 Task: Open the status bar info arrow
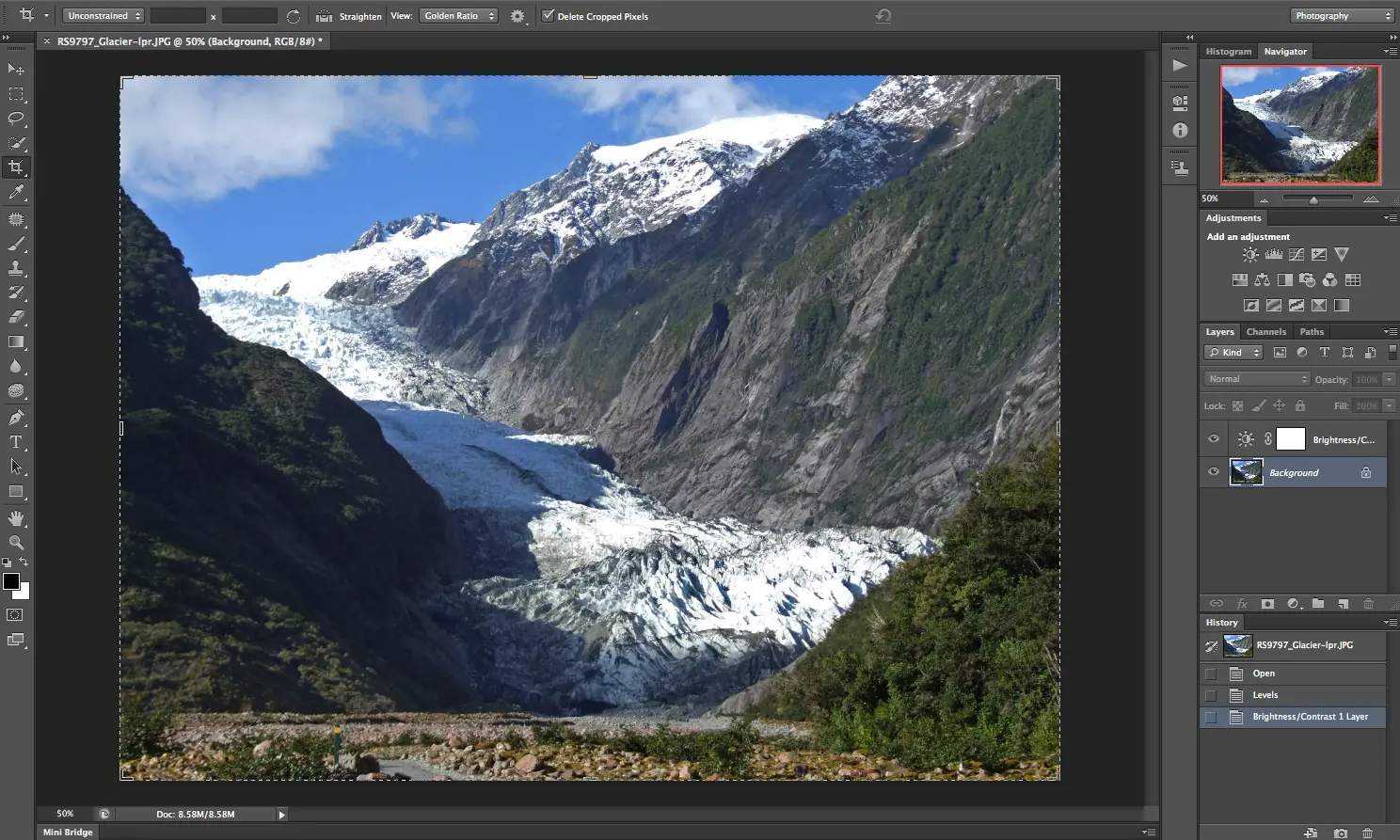[281, 815]
